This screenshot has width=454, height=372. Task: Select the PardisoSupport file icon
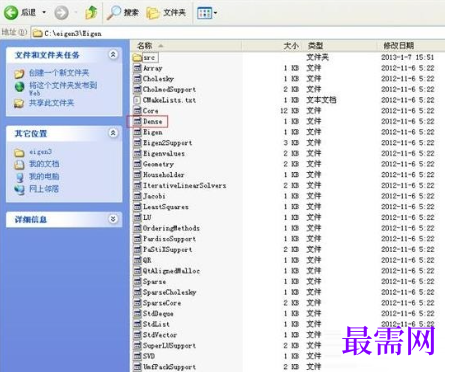tap(137, 239)
